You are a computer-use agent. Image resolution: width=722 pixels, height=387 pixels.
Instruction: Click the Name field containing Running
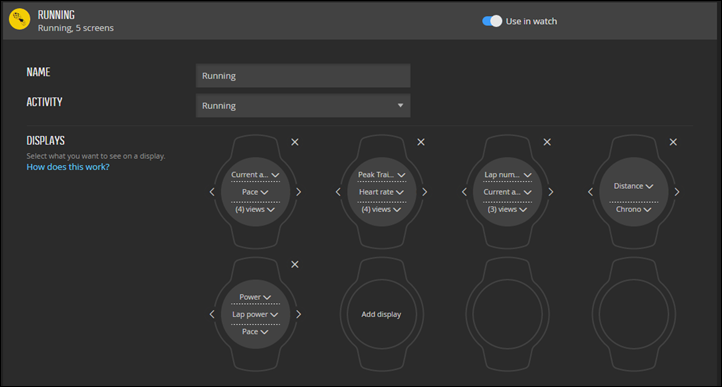(x=303, y=76)
